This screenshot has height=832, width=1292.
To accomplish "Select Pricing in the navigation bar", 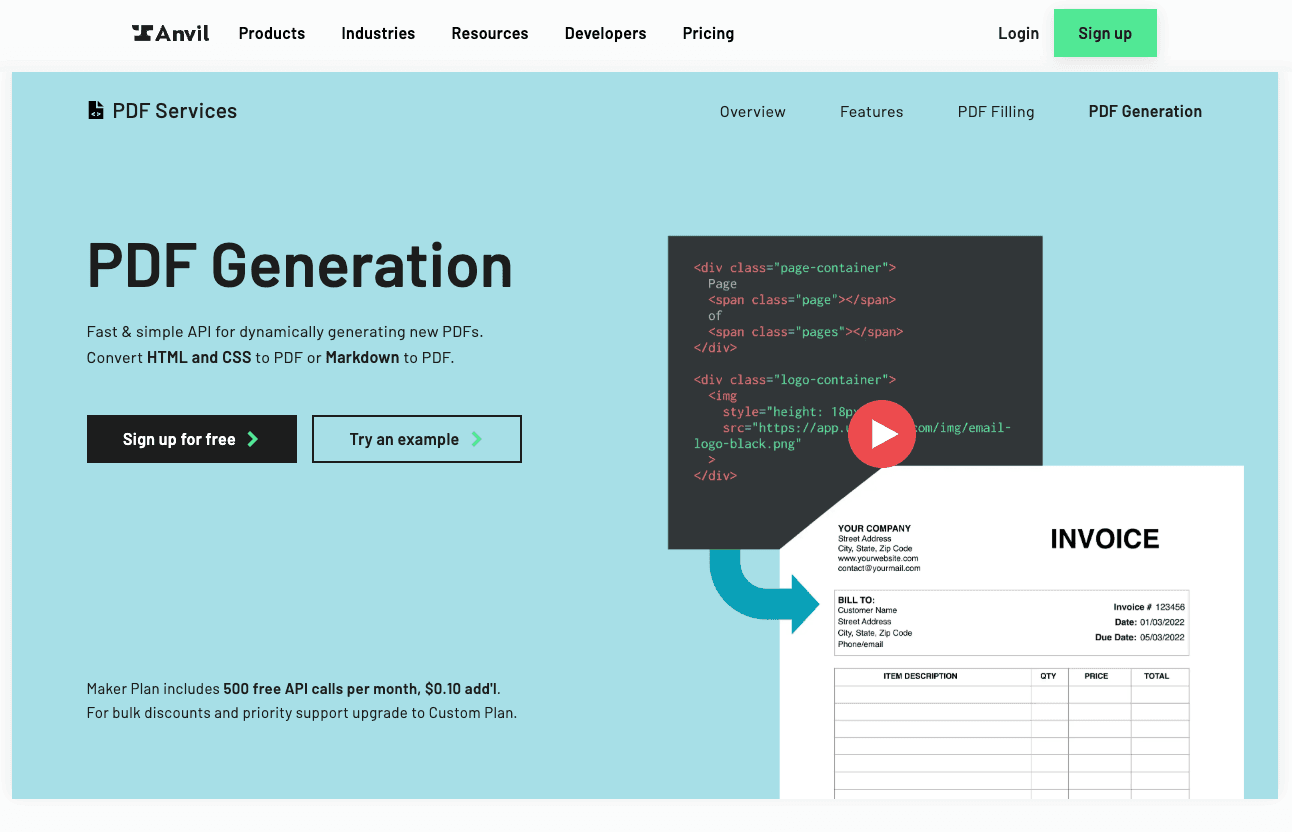I will (708, 33).
